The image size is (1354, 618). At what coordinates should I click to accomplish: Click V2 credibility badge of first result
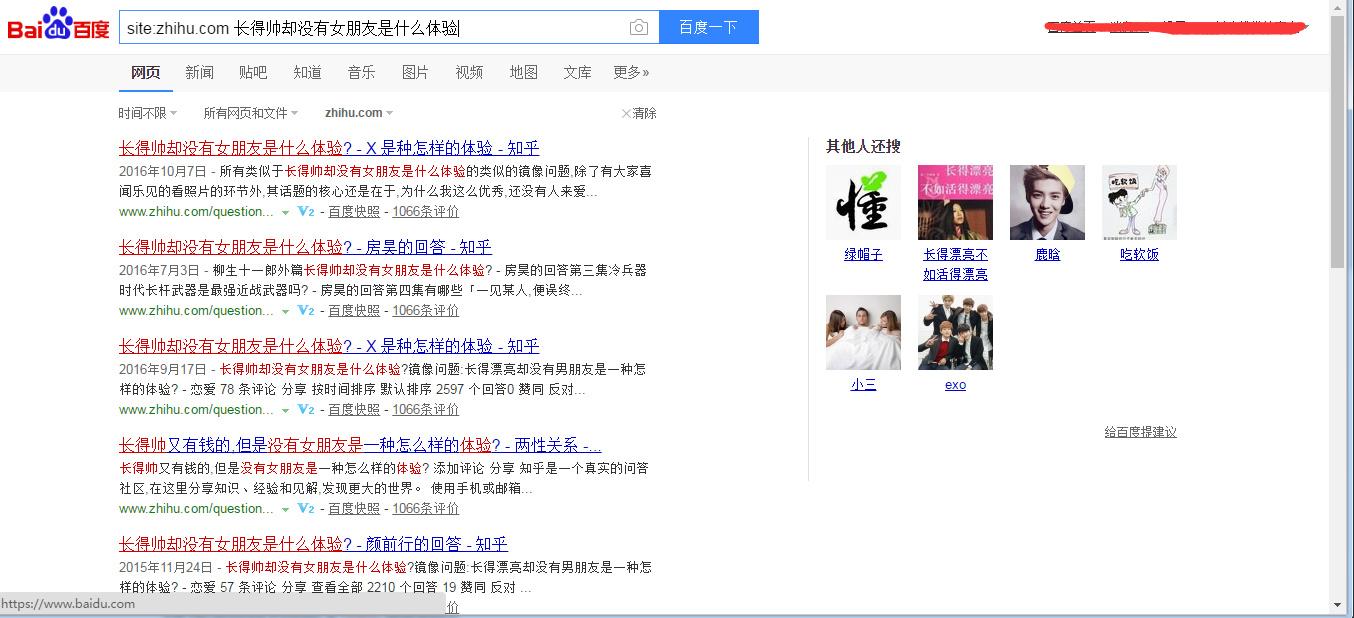pyautogui.click(x=306, y=212)
